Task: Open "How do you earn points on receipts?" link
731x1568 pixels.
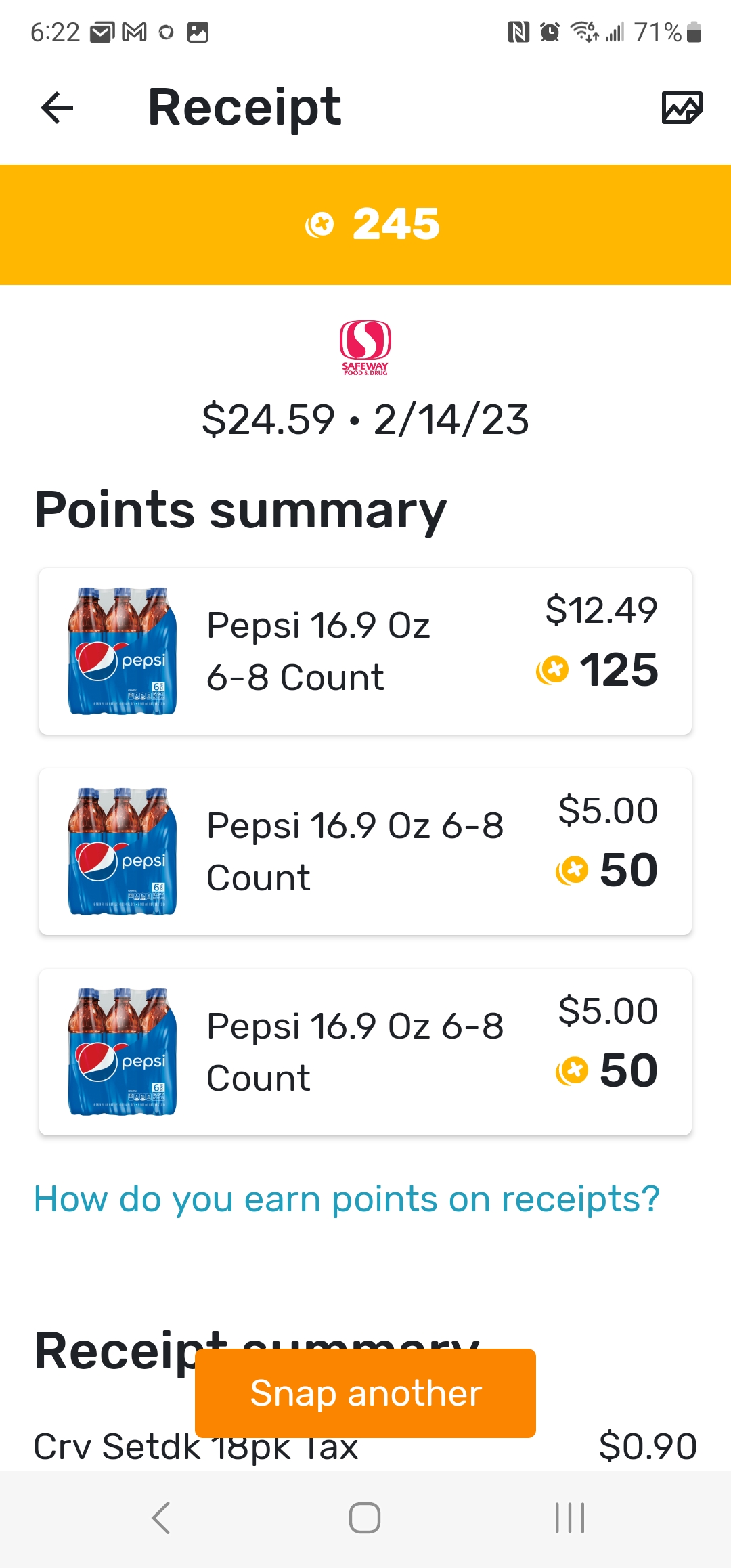Action: (347, 1200)
